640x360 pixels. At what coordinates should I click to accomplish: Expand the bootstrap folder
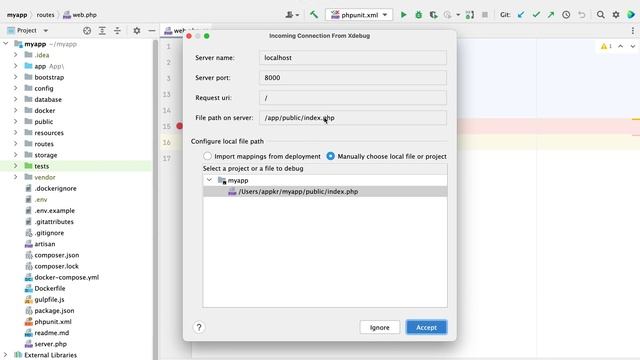point(16,77)
